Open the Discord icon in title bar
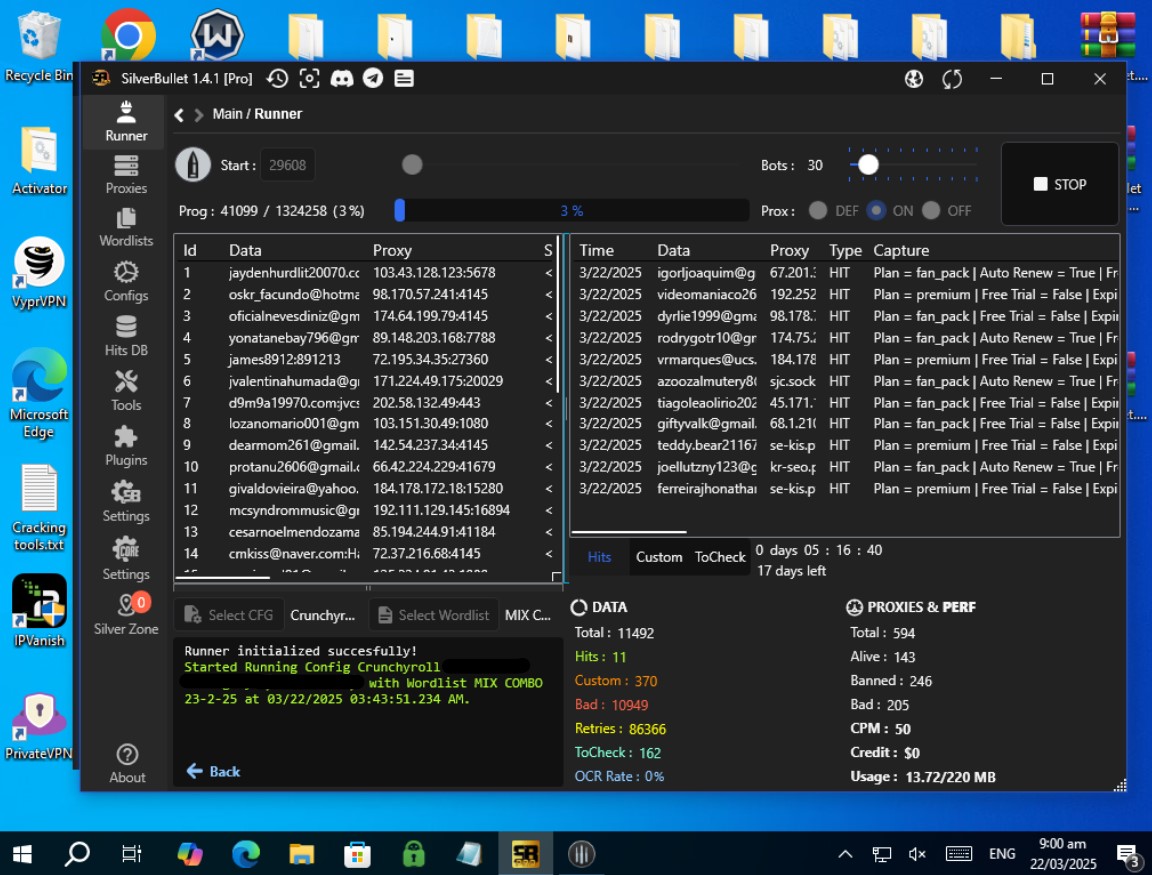 [342, 79]
